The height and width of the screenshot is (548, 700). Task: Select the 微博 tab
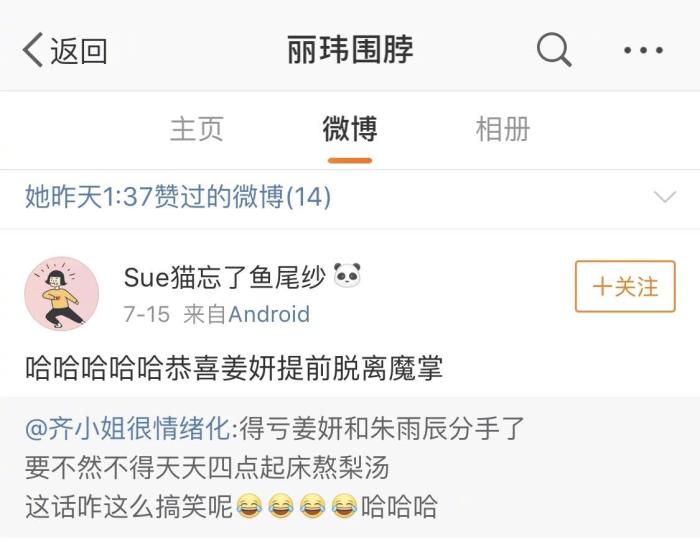click(350, 129)
